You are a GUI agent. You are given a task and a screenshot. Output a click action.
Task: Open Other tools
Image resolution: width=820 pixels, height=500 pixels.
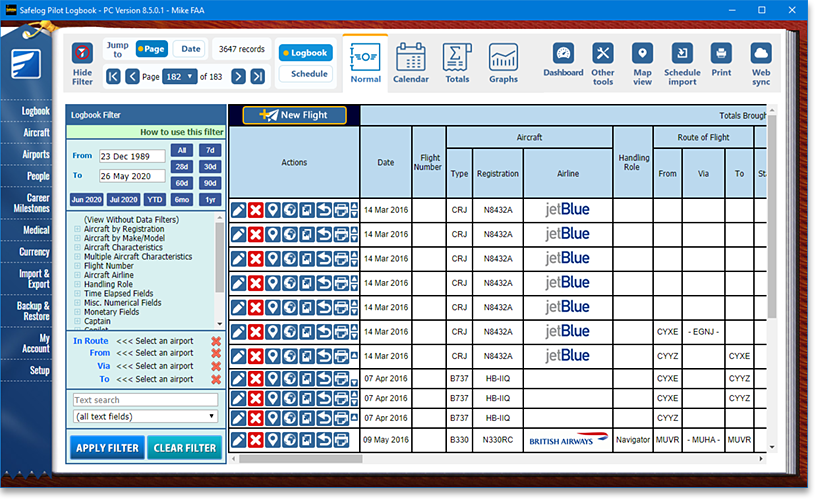[x=602, y=64]
